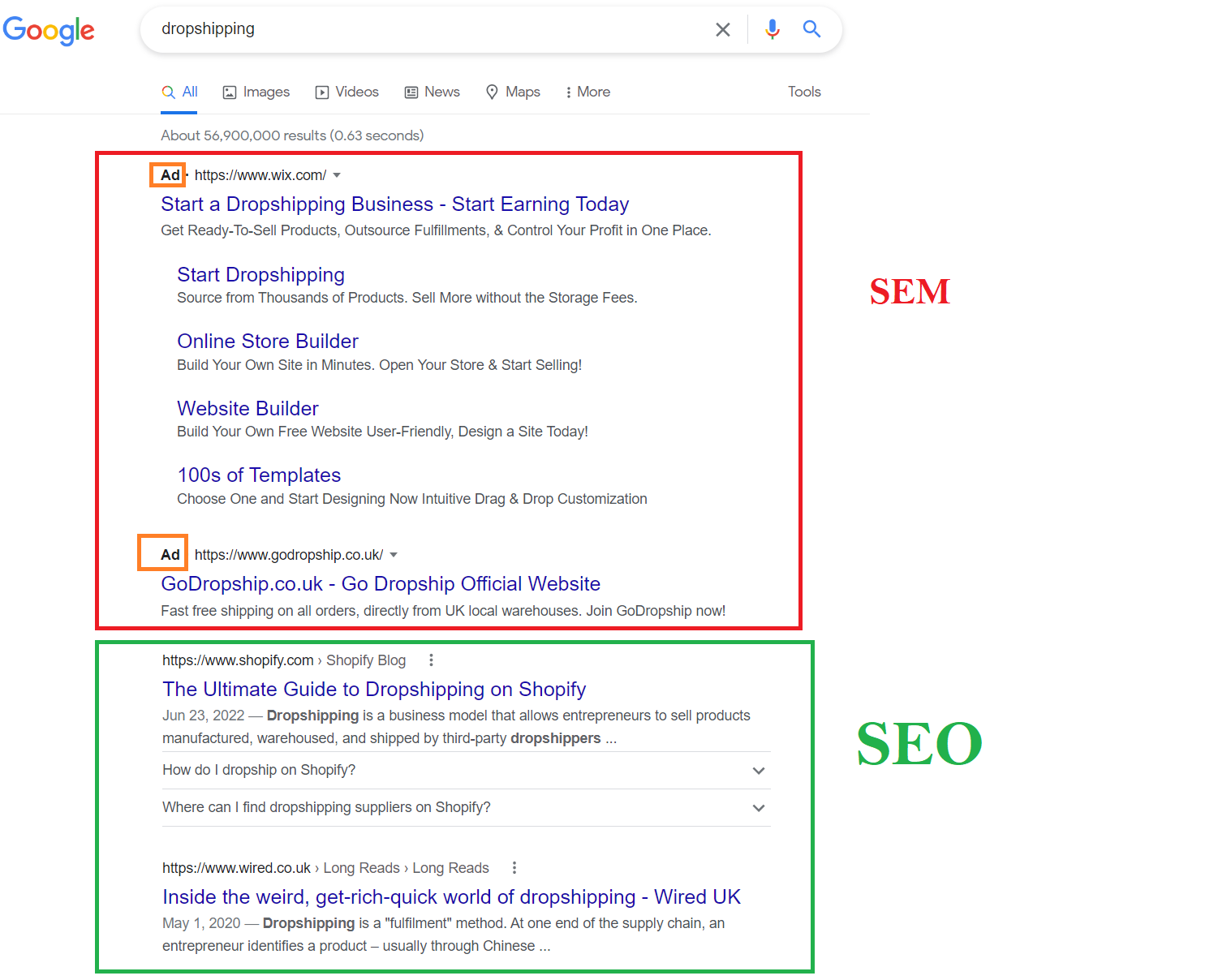1231x980 pixels.
Task: Open the News results tab
Action: coord(433,92)
